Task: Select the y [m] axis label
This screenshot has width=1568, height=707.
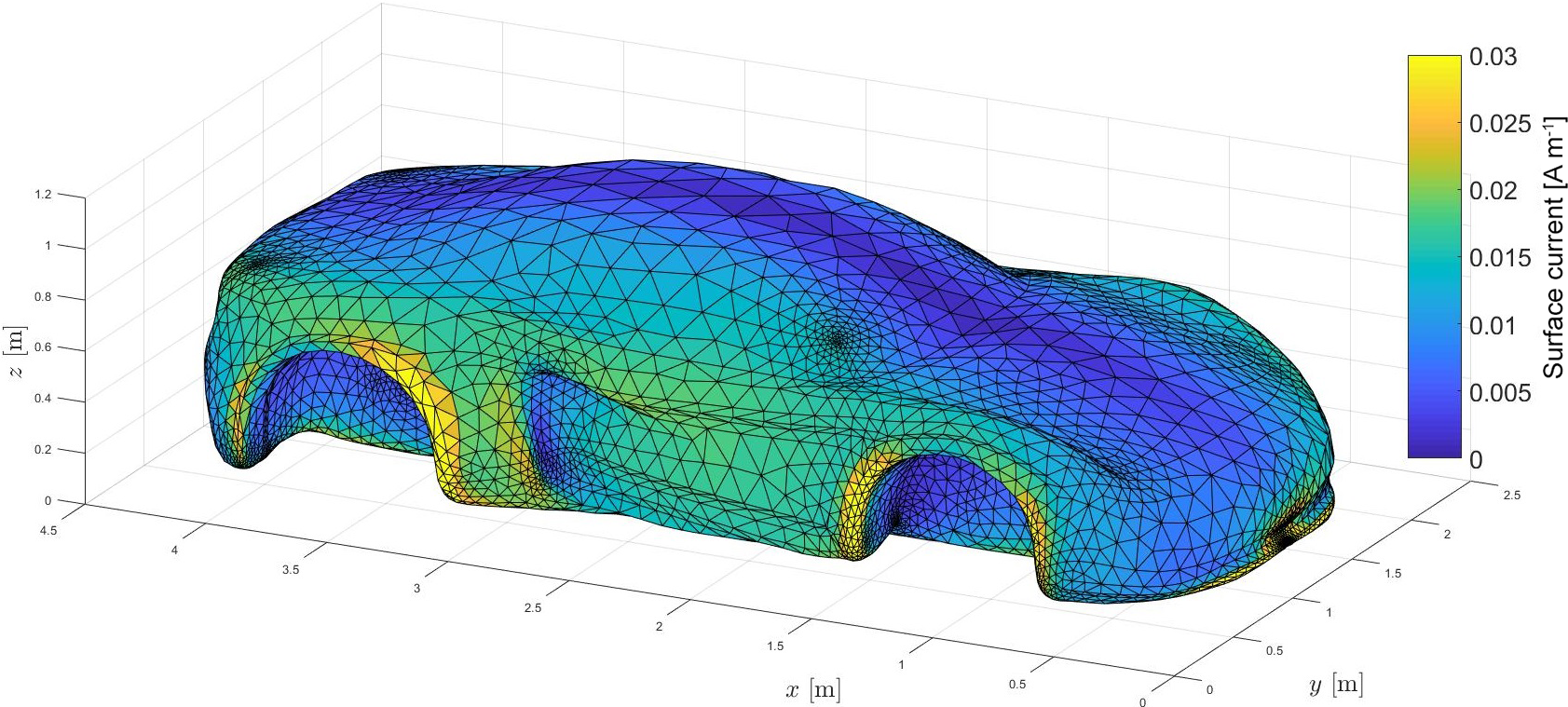Action: [1336, 686]
